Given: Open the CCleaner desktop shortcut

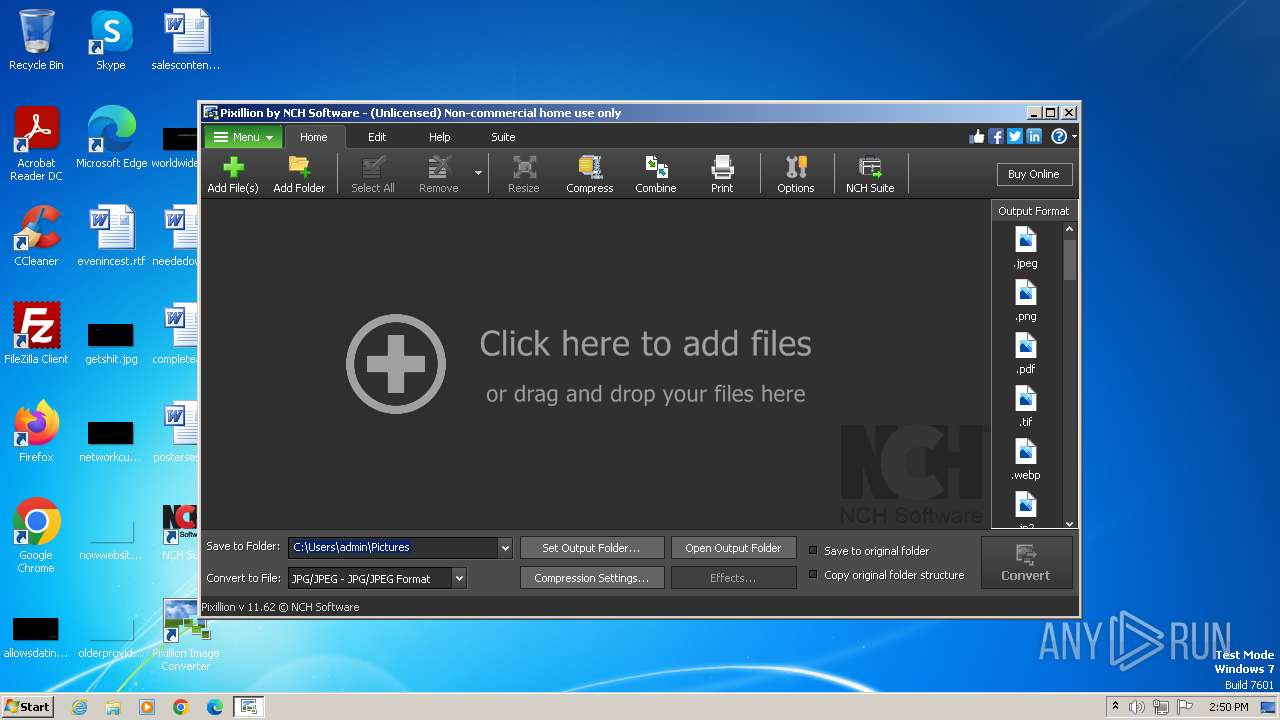Looking at the screenshot, I should point(36,236).
